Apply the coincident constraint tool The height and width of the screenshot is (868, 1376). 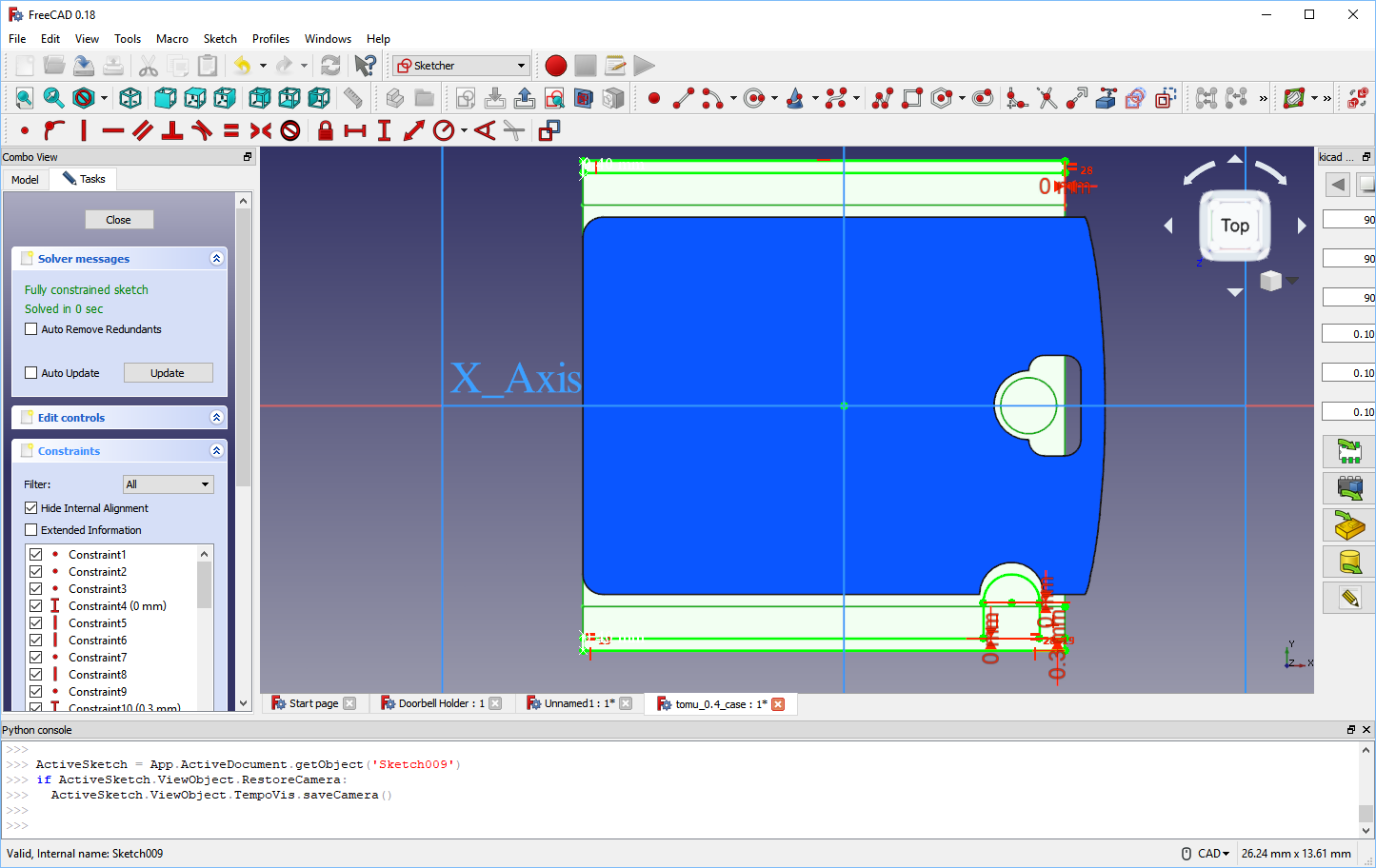pyautogui.click(x=24, y=131)
